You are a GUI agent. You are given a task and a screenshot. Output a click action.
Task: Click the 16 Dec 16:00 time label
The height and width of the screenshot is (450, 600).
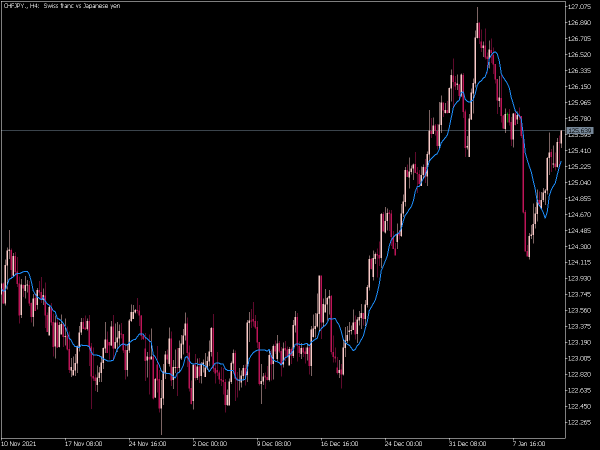[x=339, y=444]
